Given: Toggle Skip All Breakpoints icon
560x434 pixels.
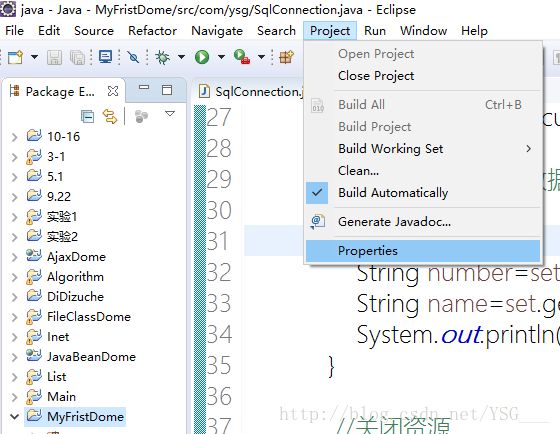Looking at the screenshot, I should click(133, 57).
